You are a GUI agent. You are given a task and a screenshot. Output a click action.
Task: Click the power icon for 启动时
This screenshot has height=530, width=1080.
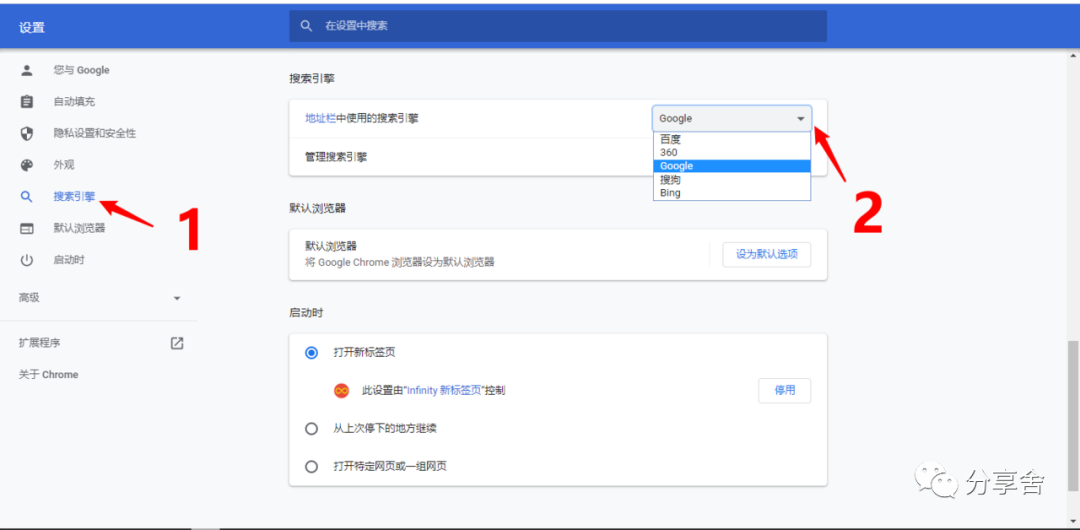click(27, 260)
